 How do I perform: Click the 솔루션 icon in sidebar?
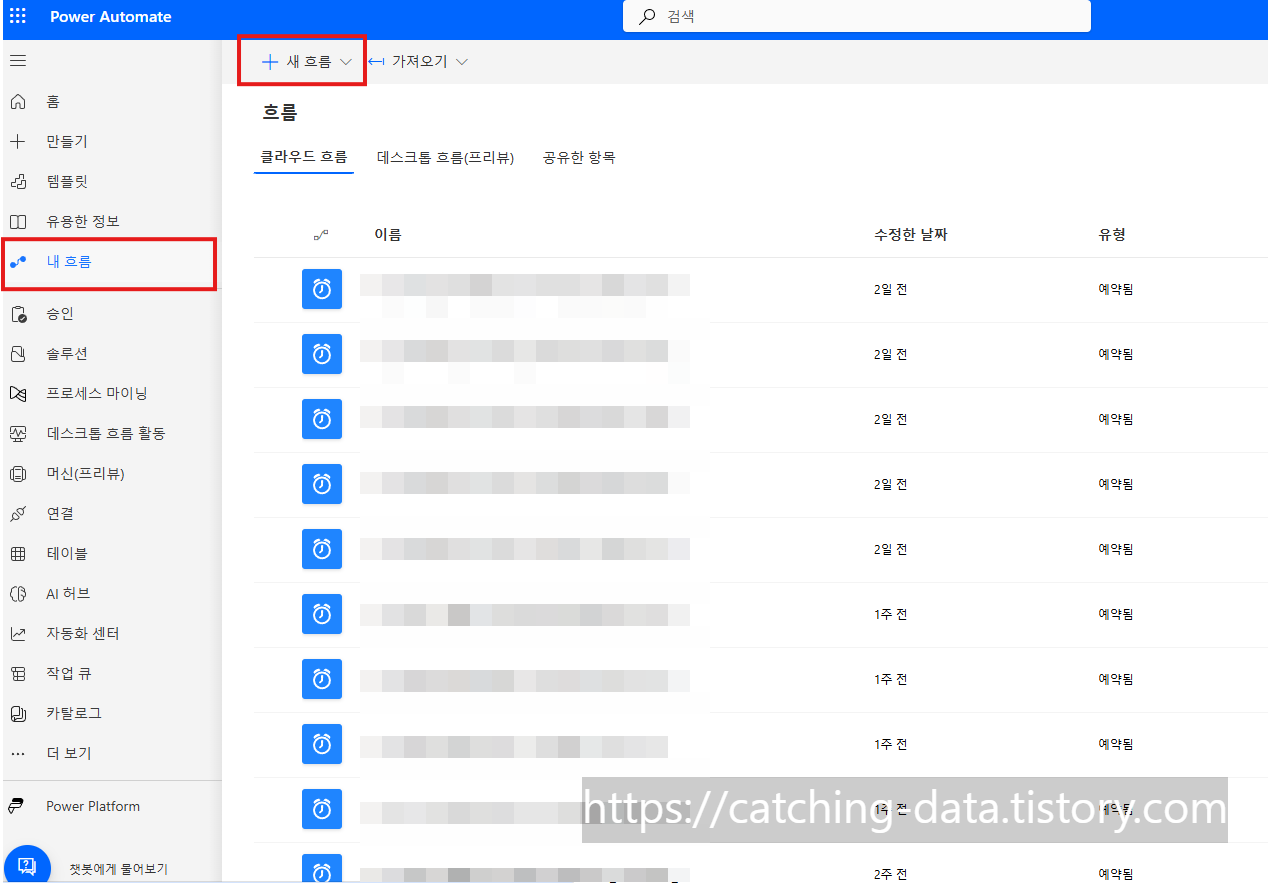click(x=18, y=354)
